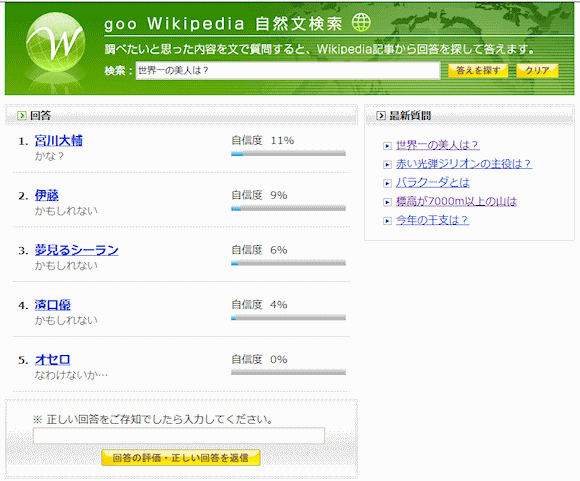Click bullet icon beside バラクーダとは
Image resolution: width=580 pixels, height=481 pixels.
[x=387, y=184]
